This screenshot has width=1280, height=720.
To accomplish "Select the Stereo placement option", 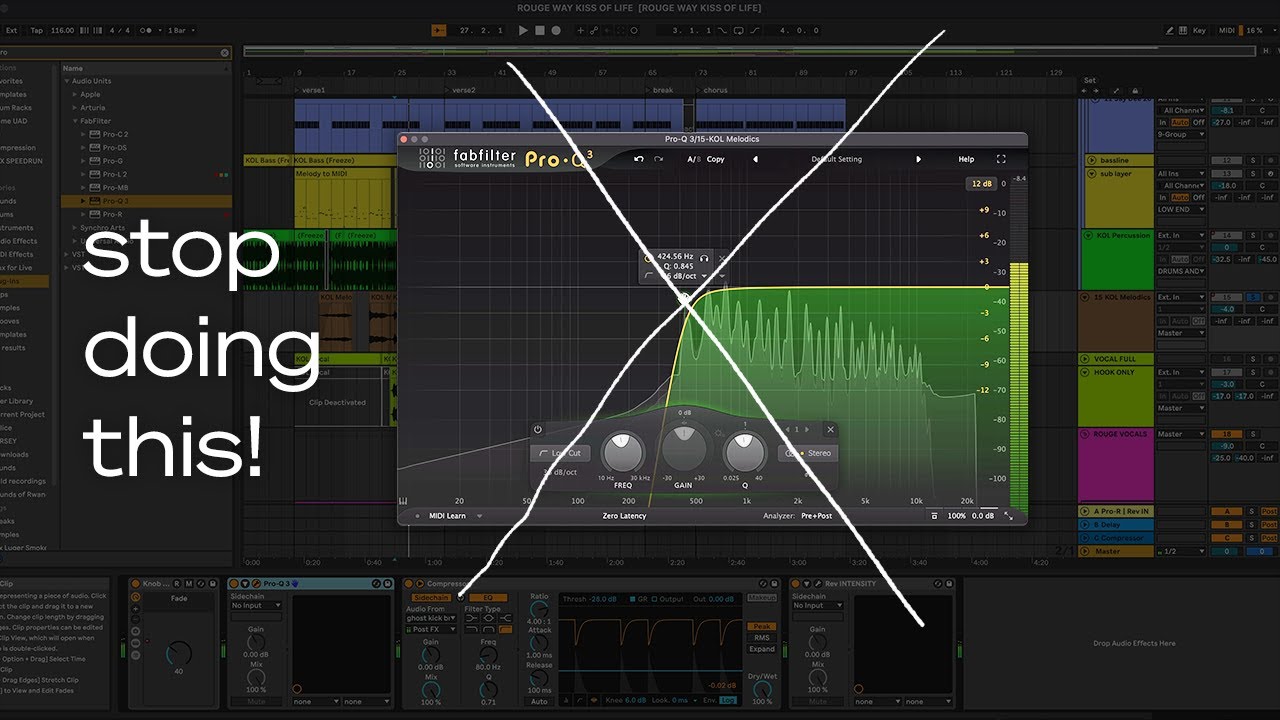I will tap(808, 453).
